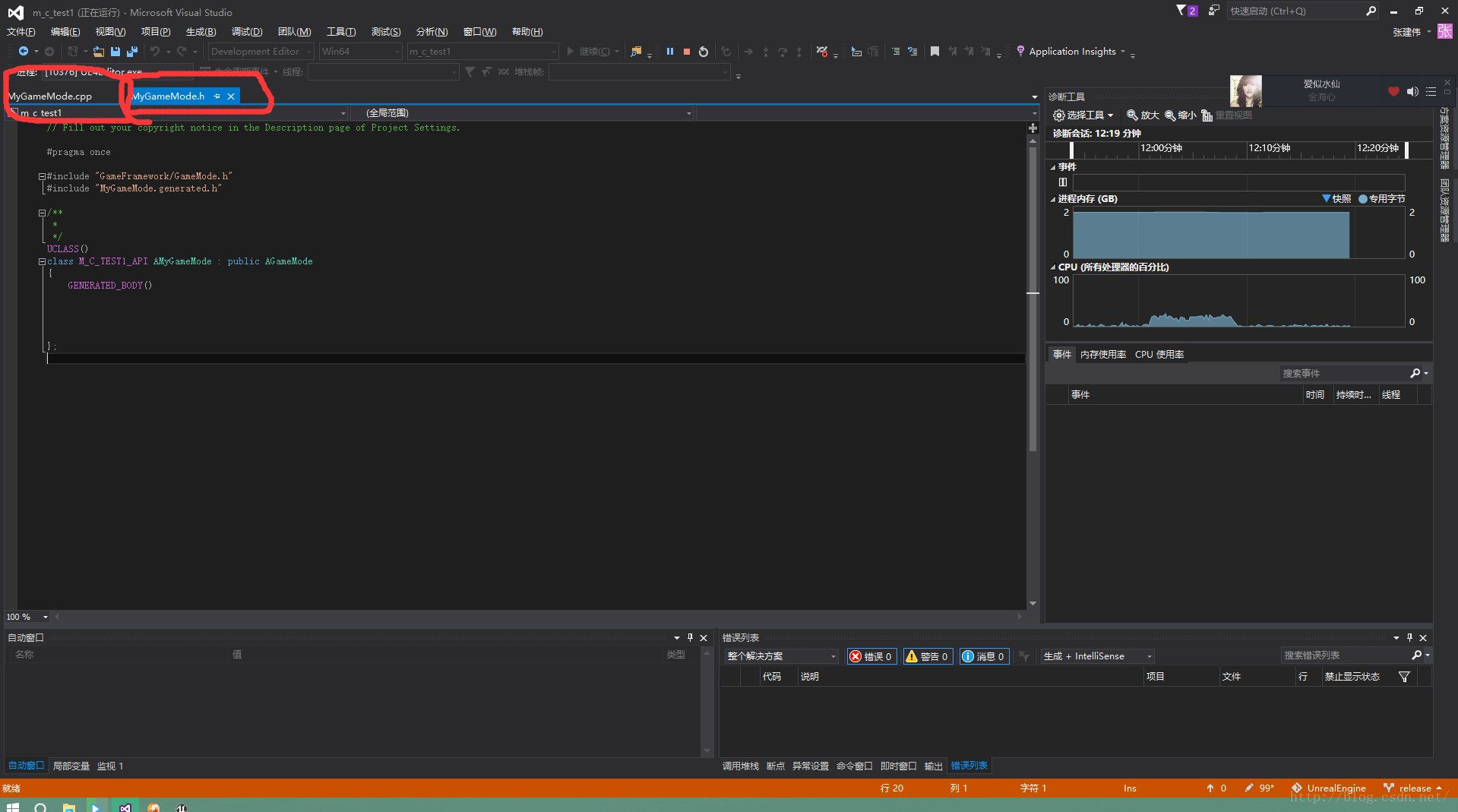Click the Application Insights button label

(x=1072, y=52)
